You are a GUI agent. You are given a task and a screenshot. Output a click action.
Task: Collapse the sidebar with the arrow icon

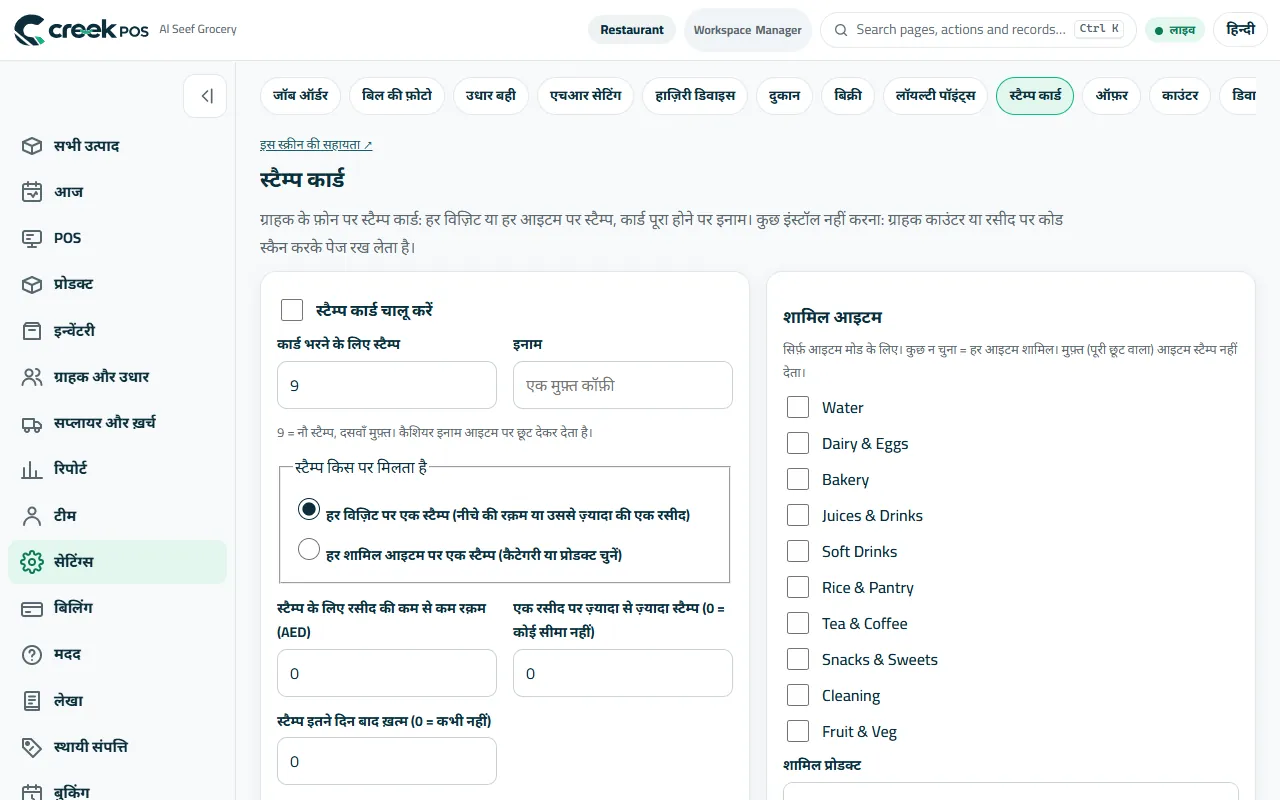click(205, 96)
